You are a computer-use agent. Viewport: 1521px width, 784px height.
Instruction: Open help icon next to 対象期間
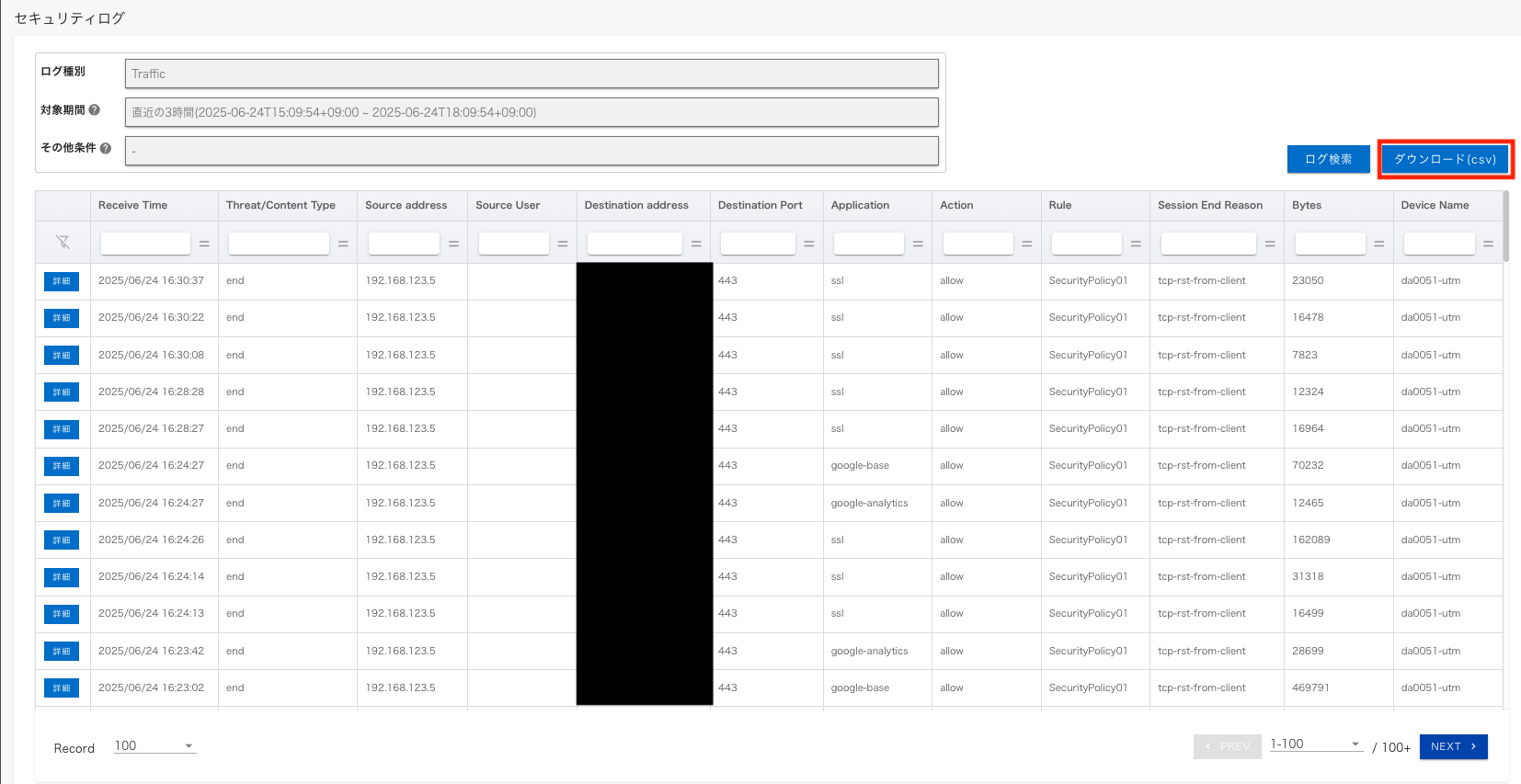click(x=94, y=110)
